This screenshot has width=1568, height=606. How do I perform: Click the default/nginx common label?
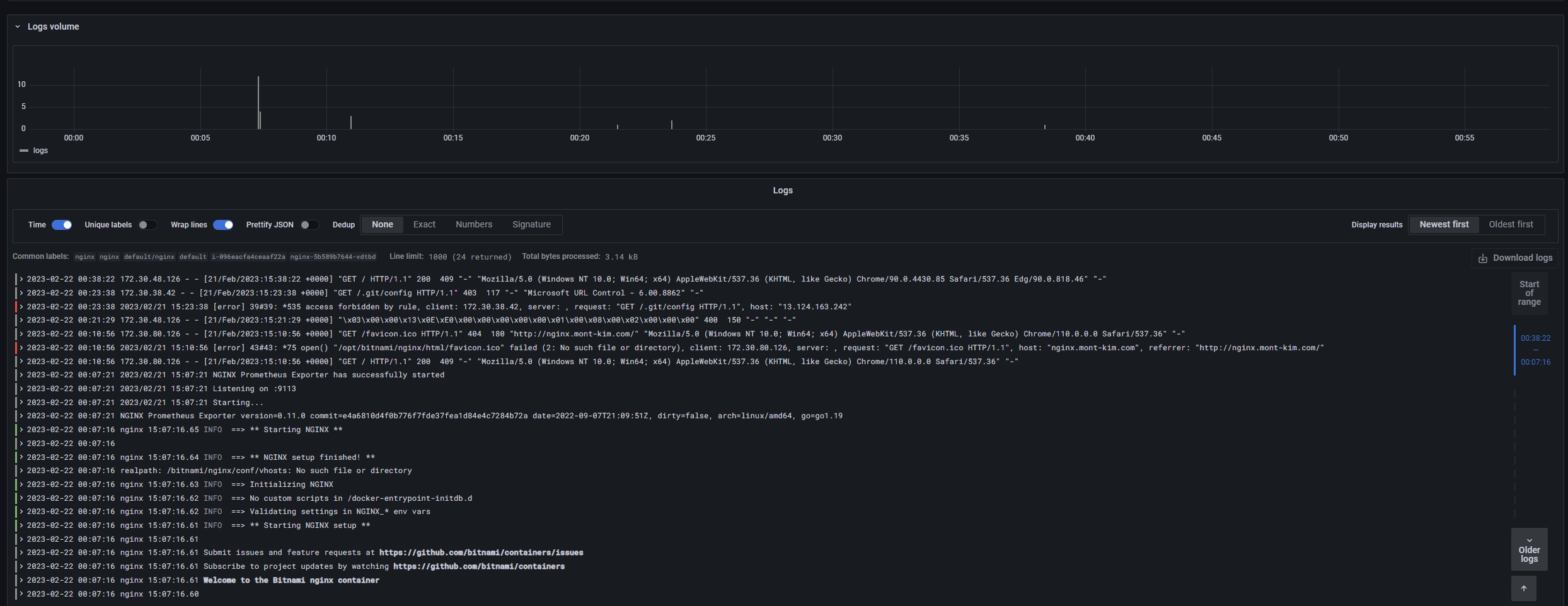[x=149, y=257]
